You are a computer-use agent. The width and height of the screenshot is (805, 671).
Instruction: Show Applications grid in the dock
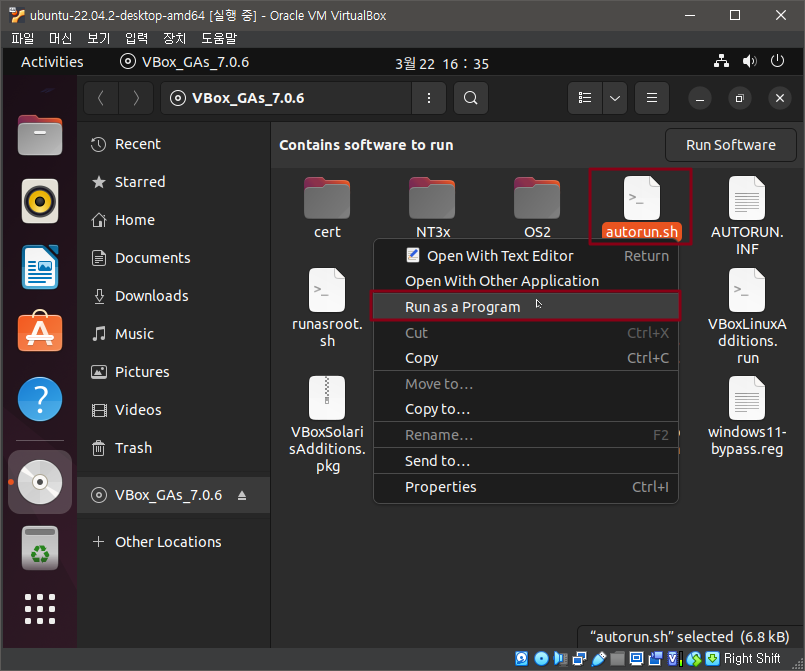click(40, 609)
